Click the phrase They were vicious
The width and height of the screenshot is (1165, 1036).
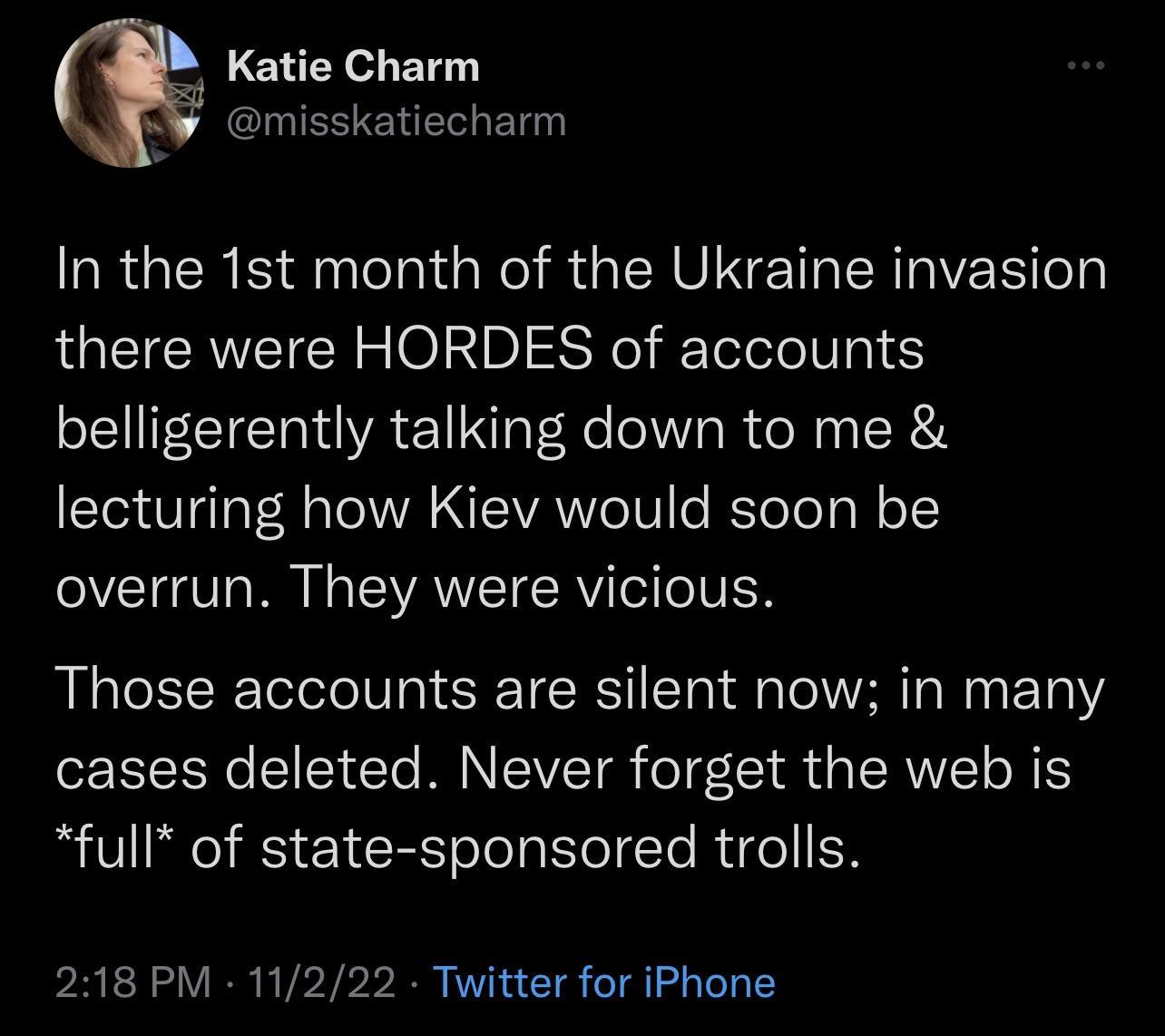(535, 586)
